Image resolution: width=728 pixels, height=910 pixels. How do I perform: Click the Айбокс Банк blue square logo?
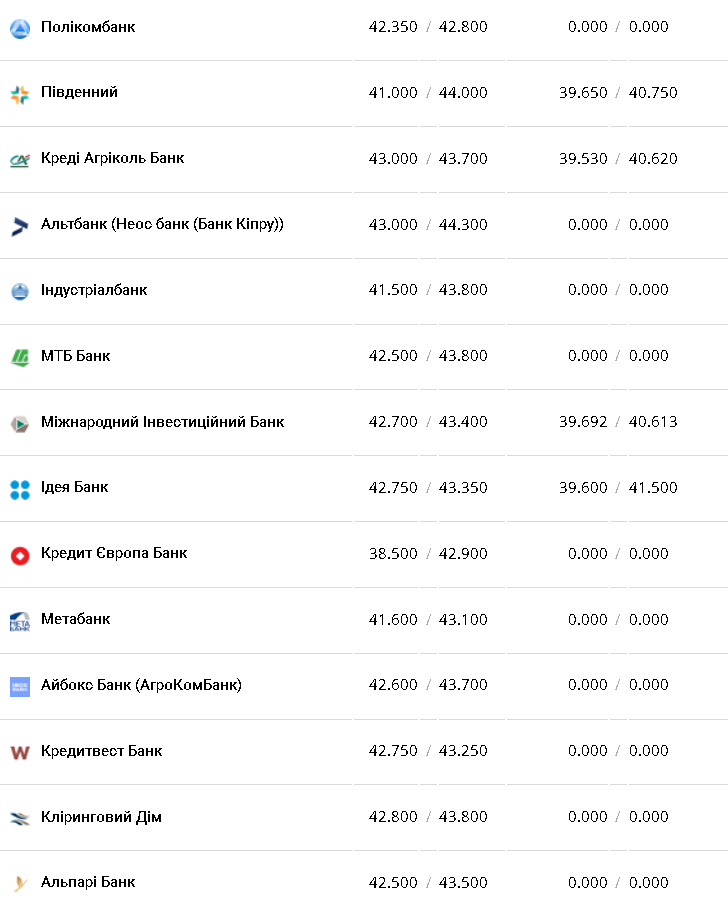[20, 687]
